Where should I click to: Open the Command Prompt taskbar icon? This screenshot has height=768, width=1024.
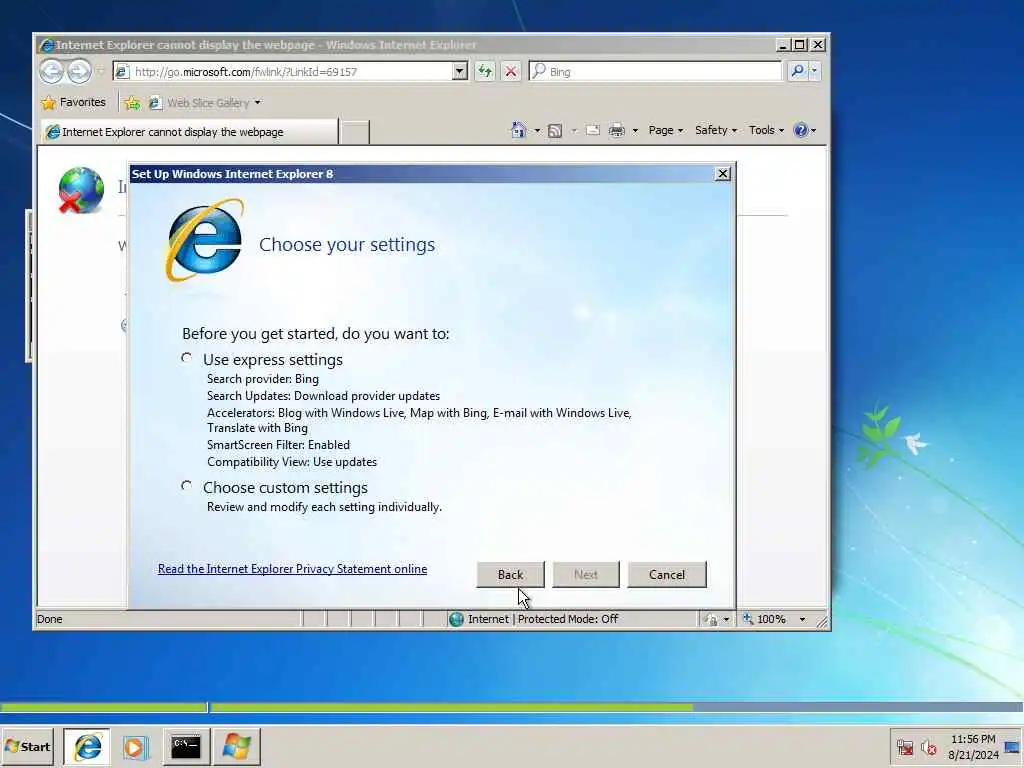[185, 746]
